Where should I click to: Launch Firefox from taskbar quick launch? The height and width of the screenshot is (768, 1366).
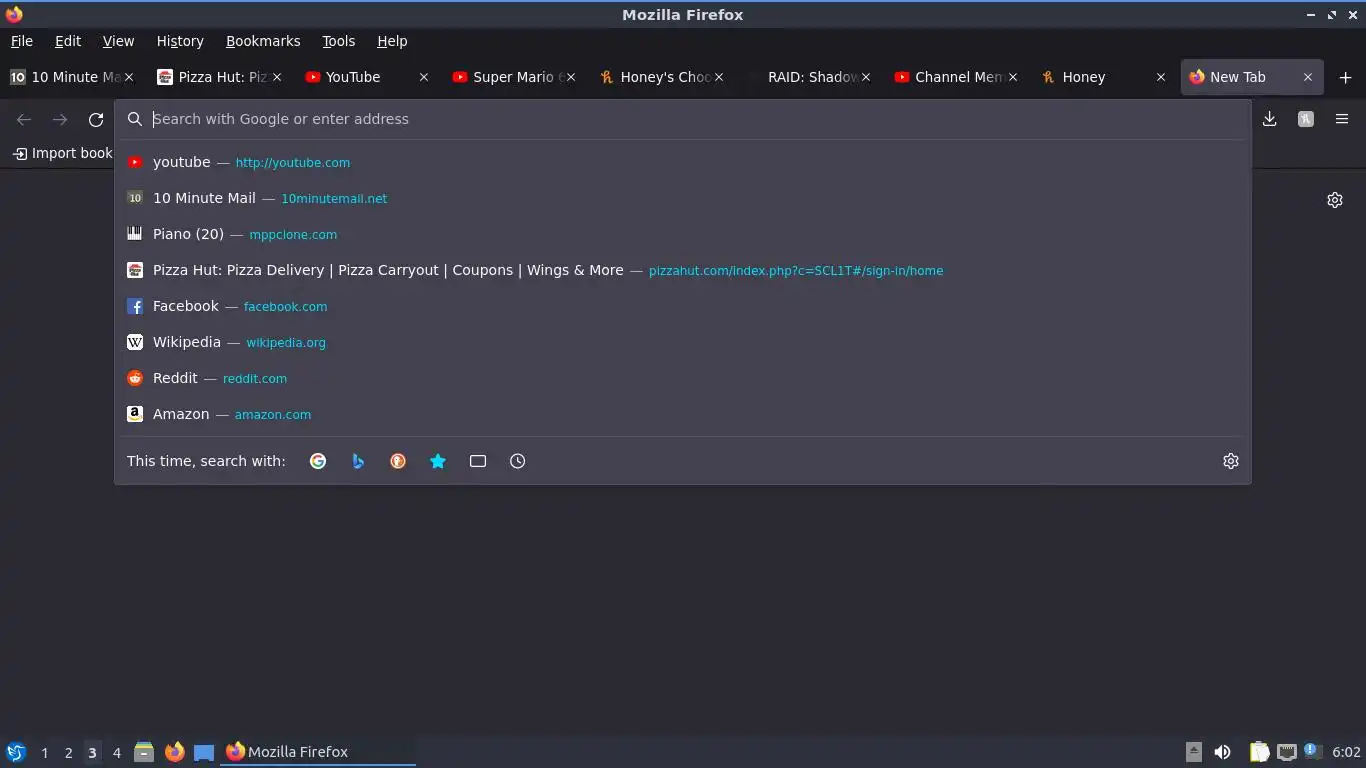click(174, 752)
